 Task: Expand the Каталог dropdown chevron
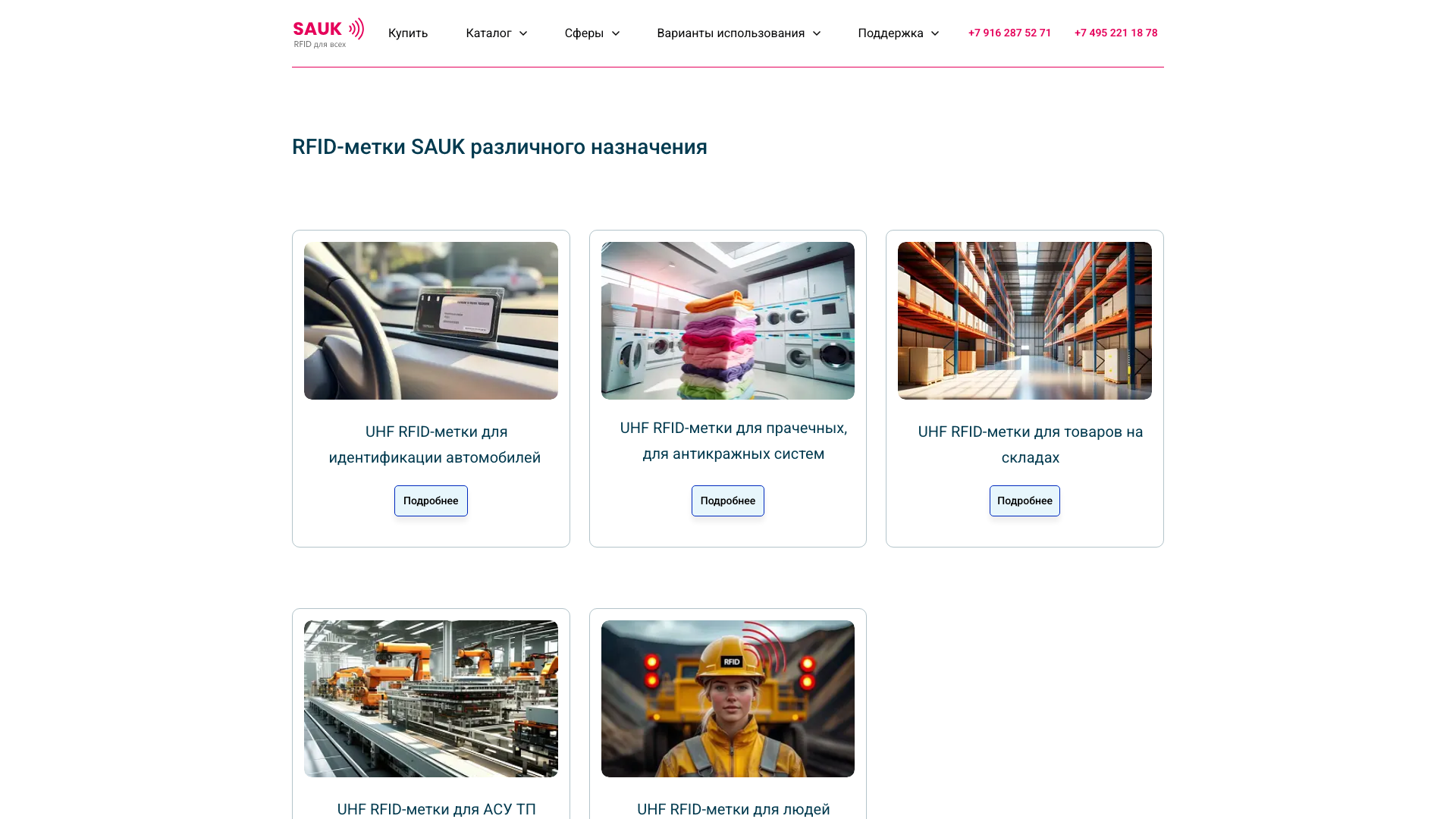[x=523, y=33]
